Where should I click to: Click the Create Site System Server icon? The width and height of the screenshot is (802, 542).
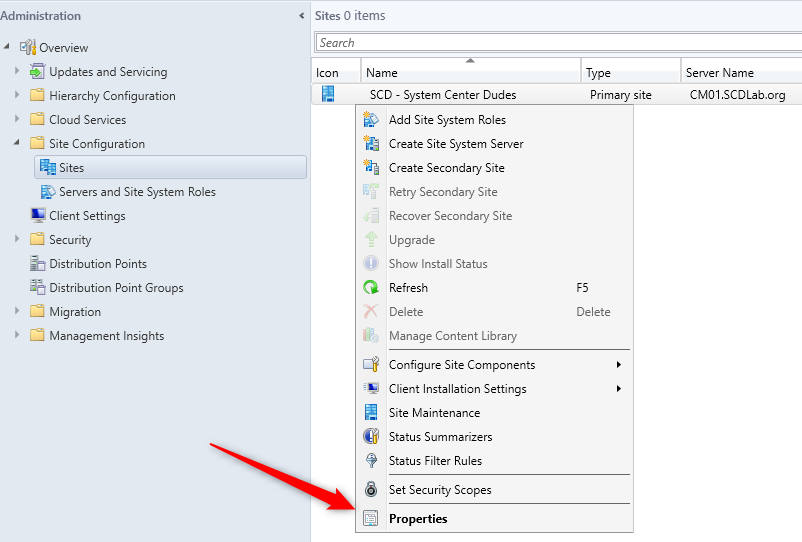point(371,144)
